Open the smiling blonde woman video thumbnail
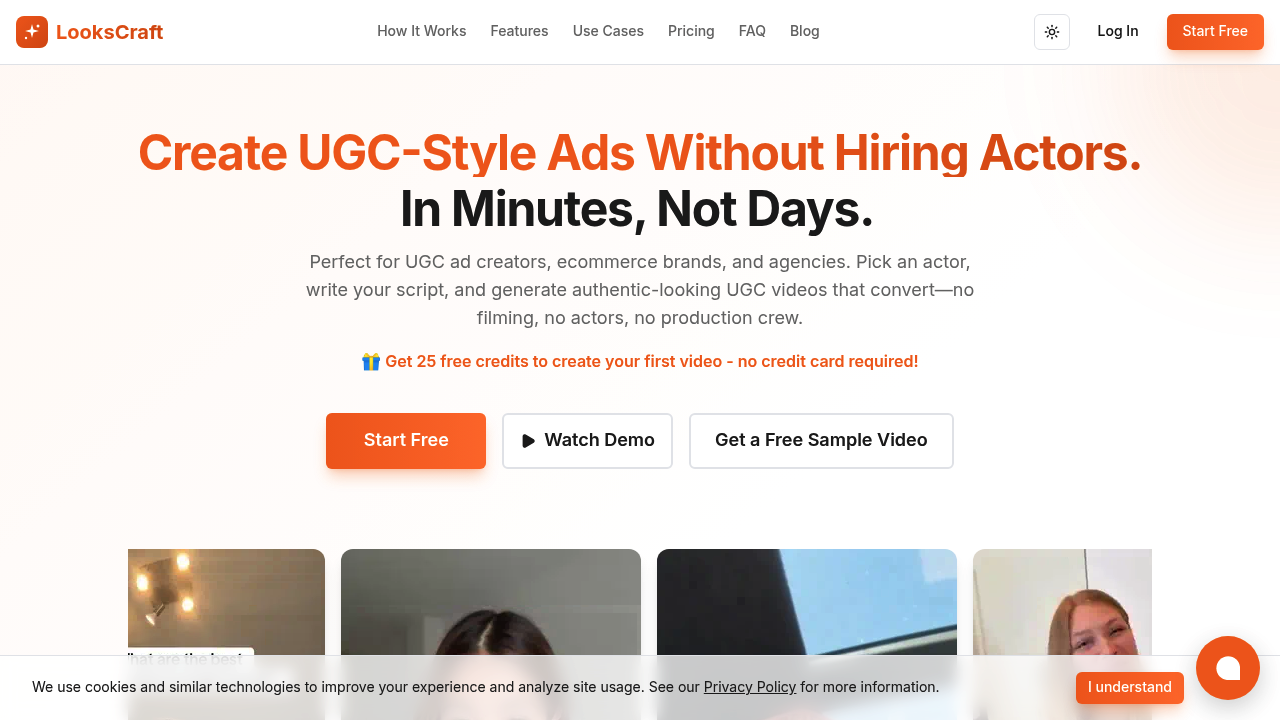 pyautogui.click(x=1062, y=634)
